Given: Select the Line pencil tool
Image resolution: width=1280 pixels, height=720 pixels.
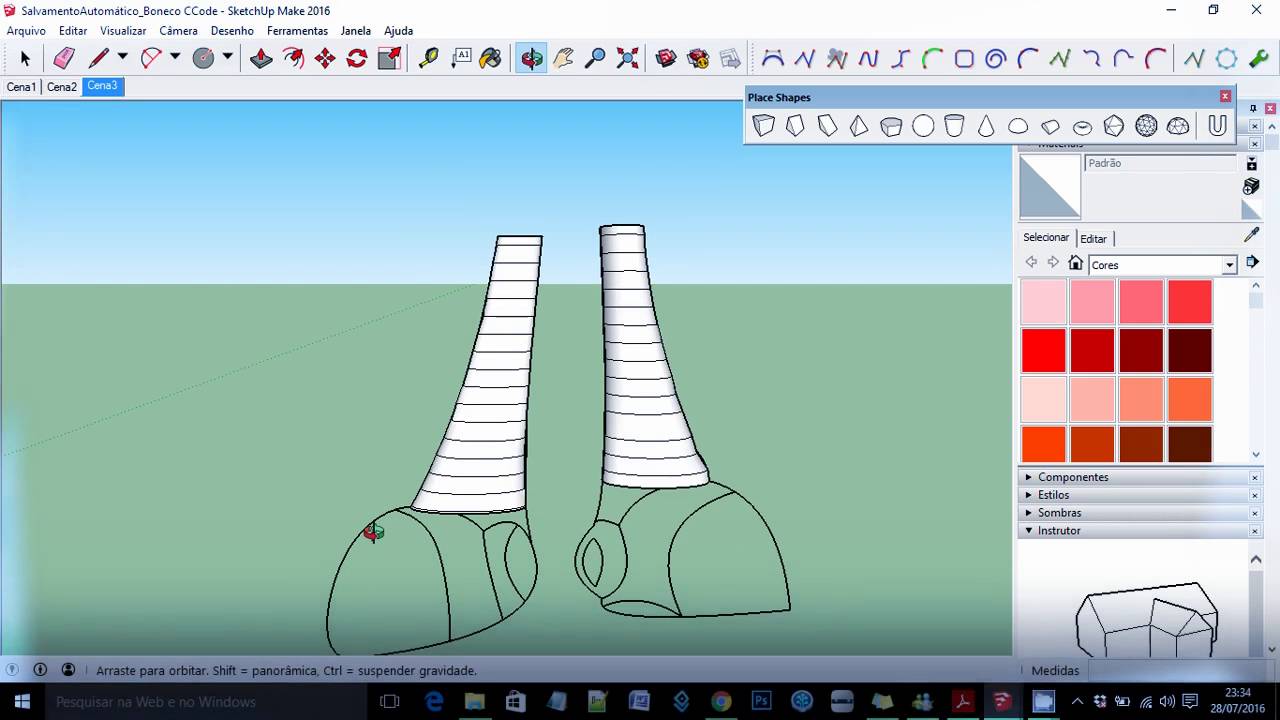Looking at the screenshot, I should click(98, 58).
